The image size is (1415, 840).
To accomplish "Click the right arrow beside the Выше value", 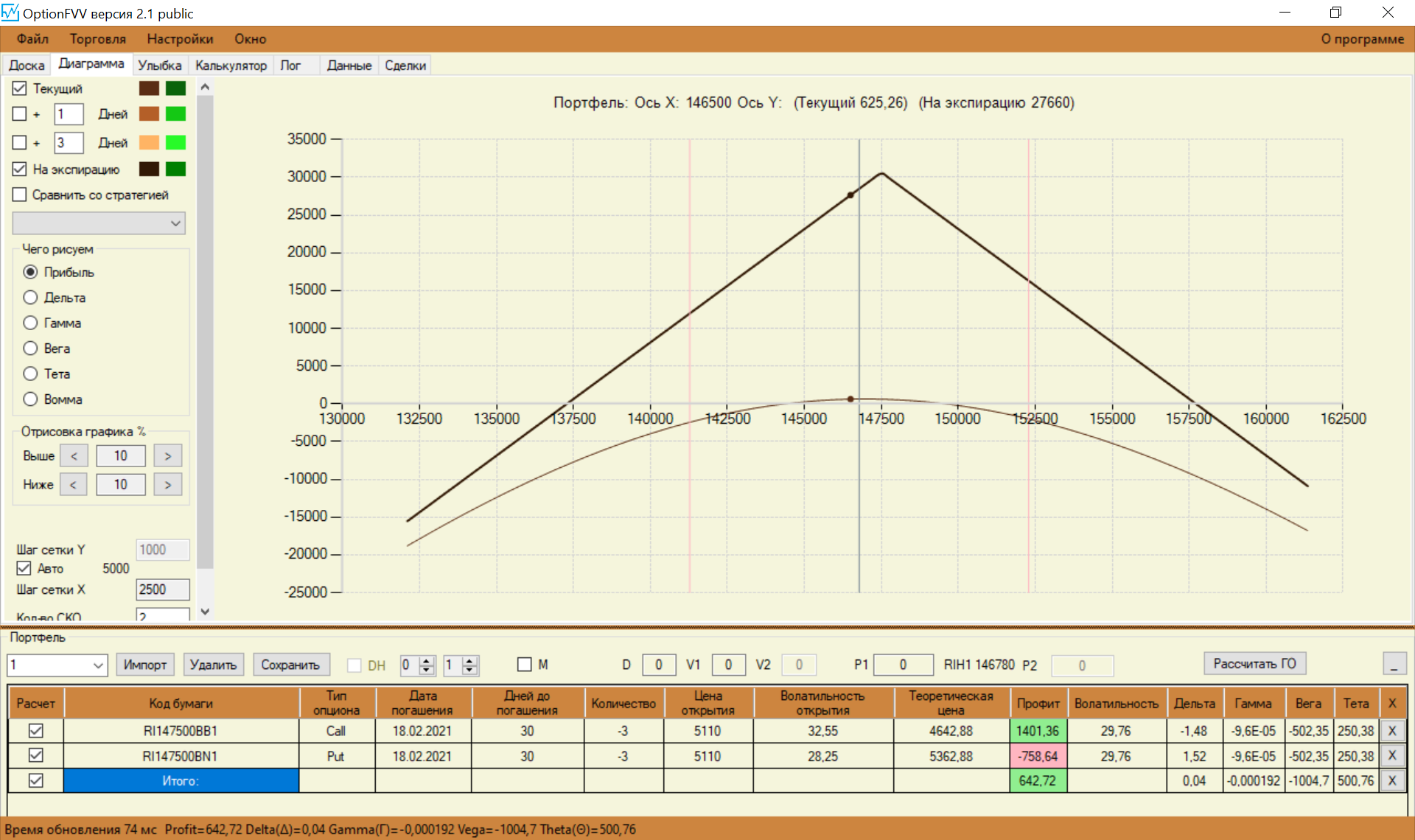I will click(x=168, y=456).
